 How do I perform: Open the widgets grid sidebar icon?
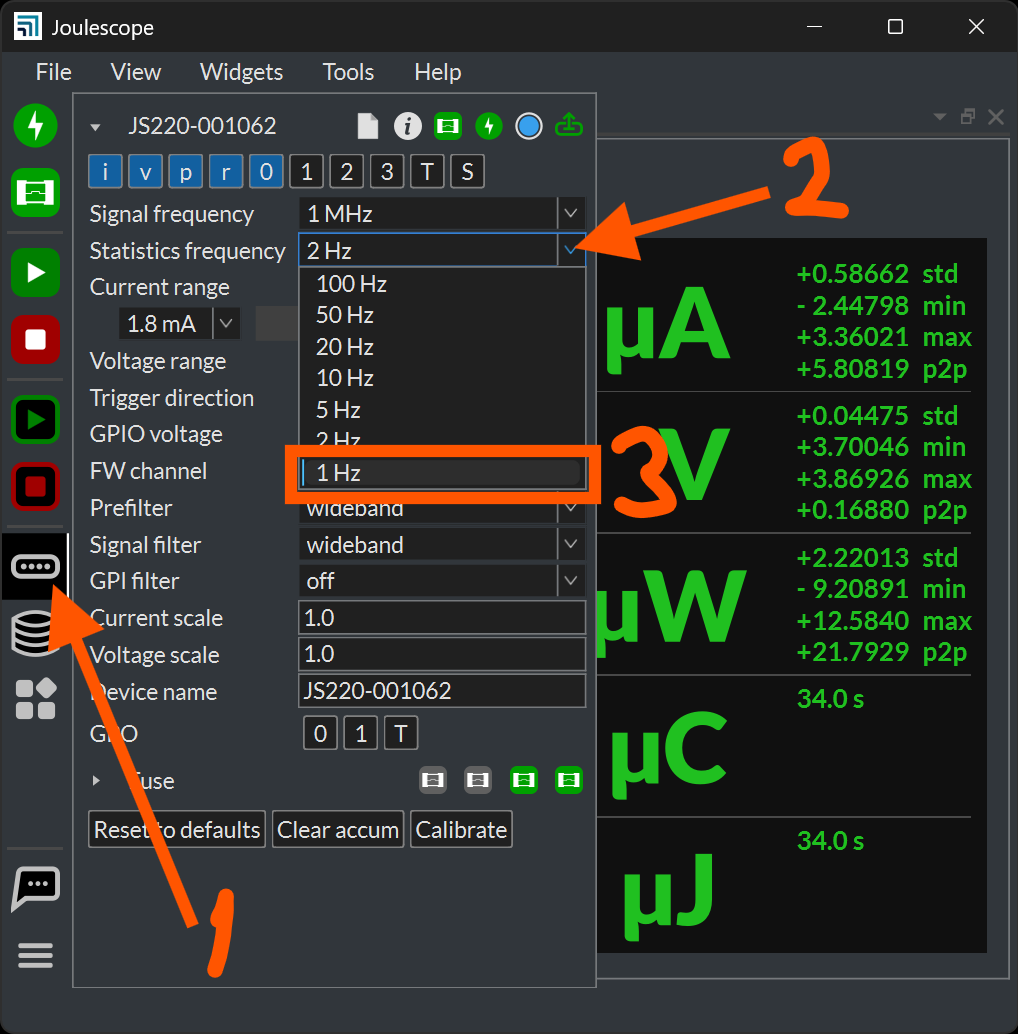pyautogui.click(x=36, y=699)
